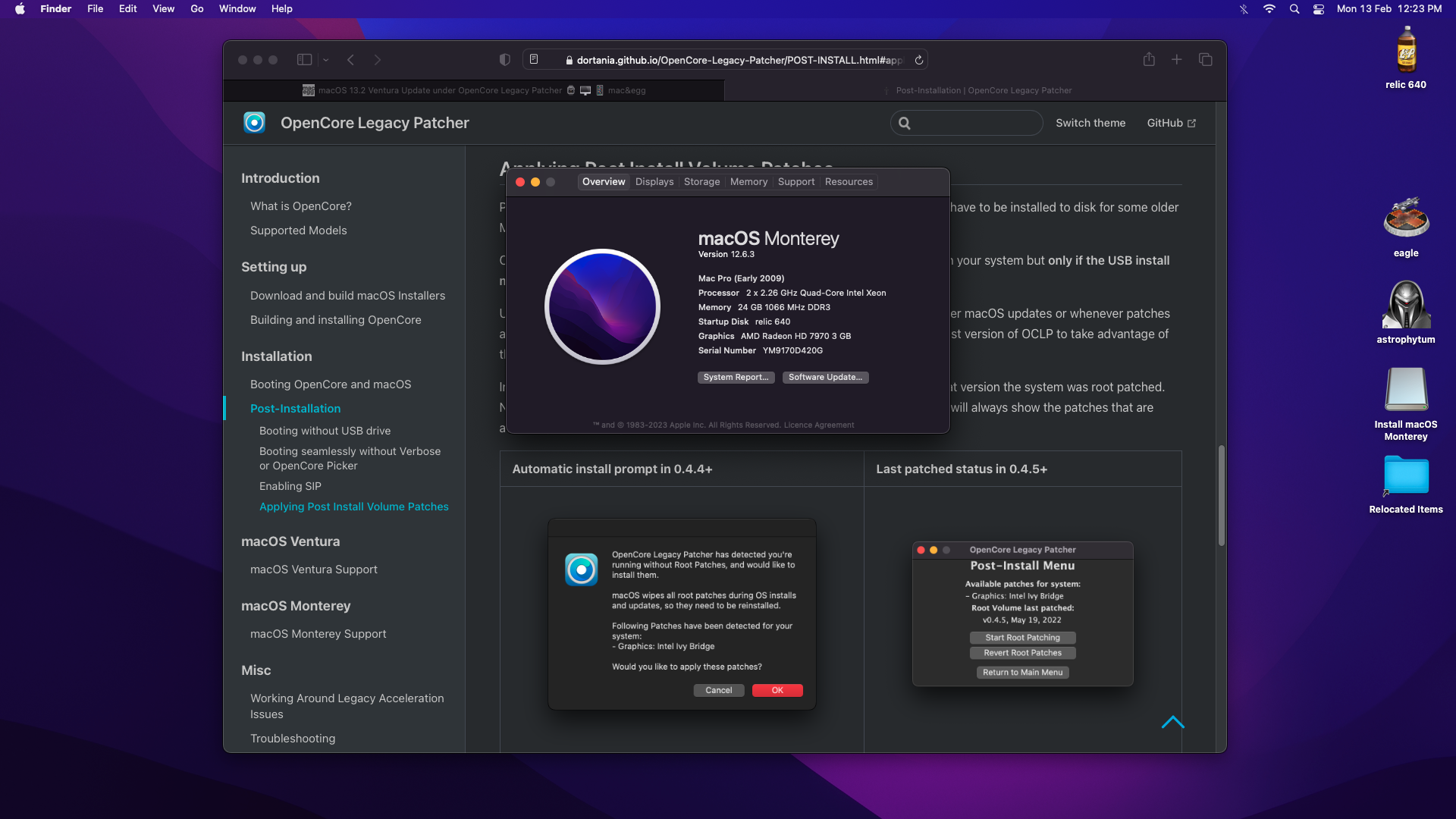1456x819 pixels.
Task: Toggle the Switch theme option
Action: pos(1090,123)
